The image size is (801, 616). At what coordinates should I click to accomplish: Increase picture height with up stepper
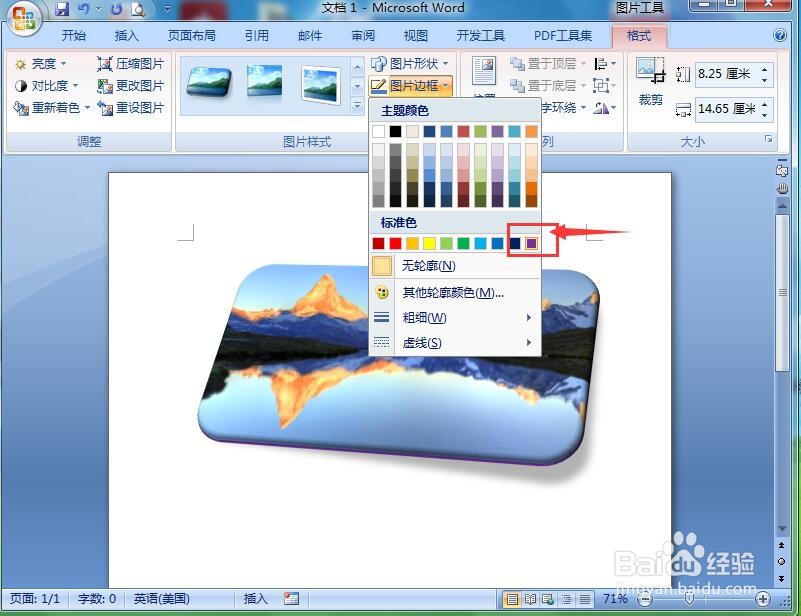click(765, 70)
